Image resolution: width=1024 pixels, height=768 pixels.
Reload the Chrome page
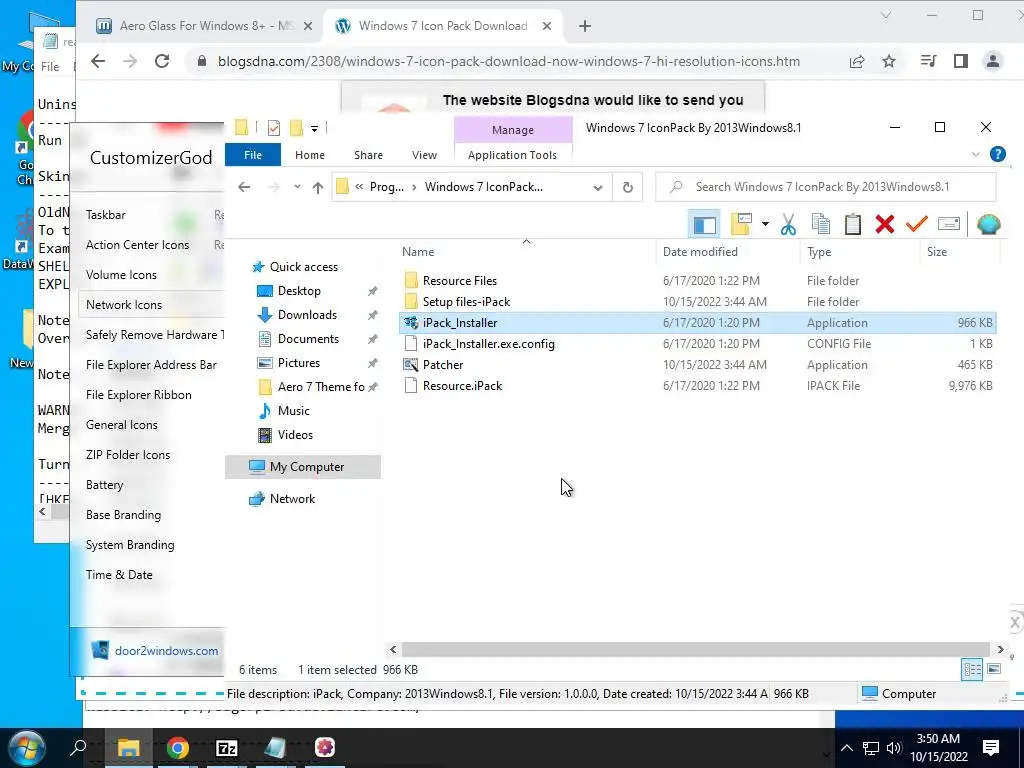point(162,61)
